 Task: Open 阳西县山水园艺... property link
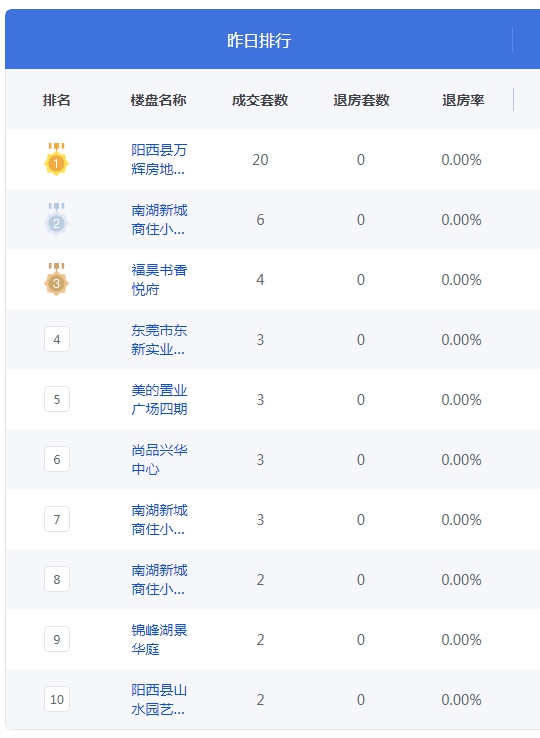(x=159, y=699)
